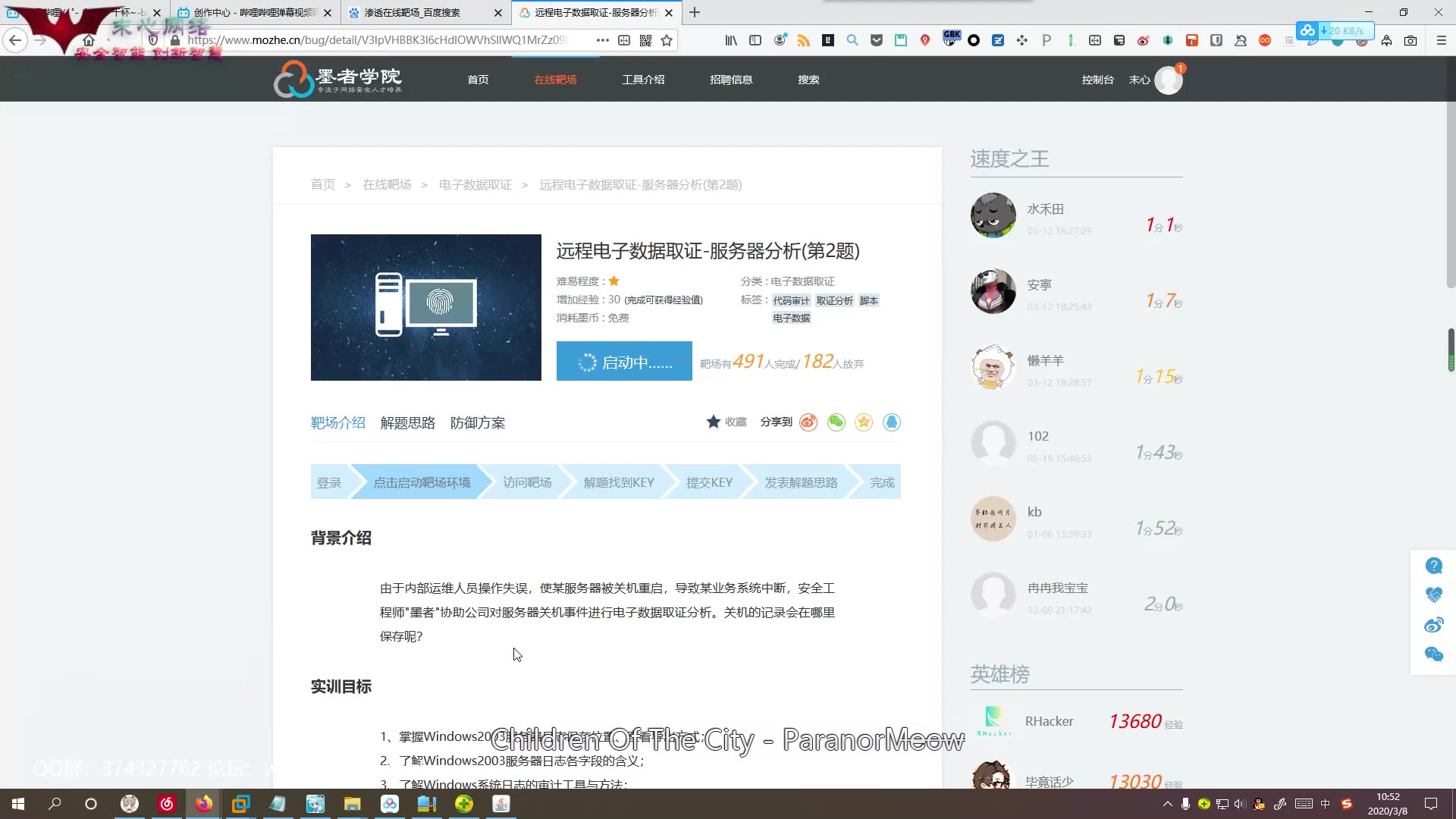The width and height of the screenshot is (1456, 819).
Task: Open the 墨者学院 logo on navbar
Action: 338,78
